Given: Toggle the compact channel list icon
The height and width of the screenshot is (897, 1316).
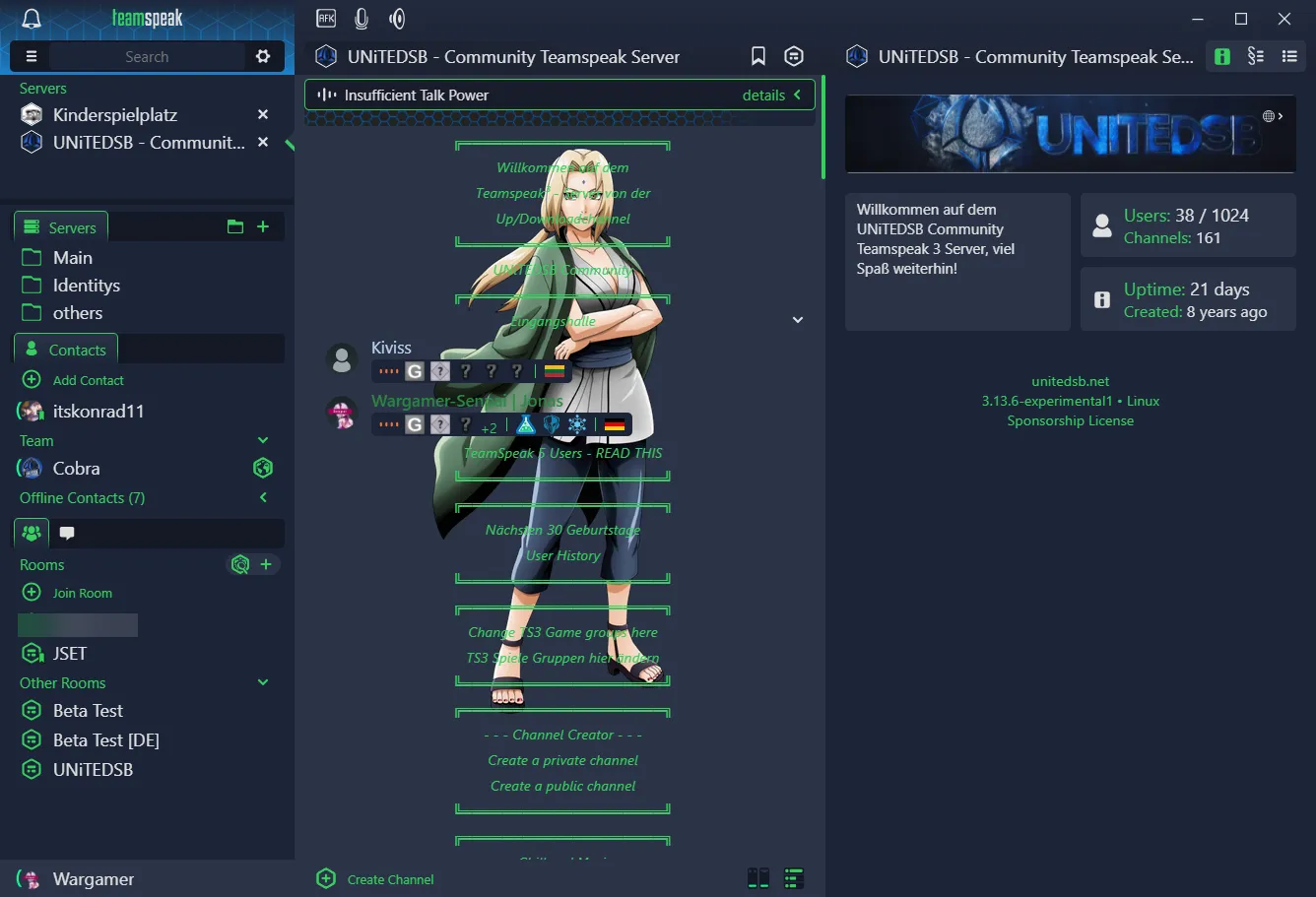Looking at the screenshot, I should pyautogui.click(x=794, y=878).
